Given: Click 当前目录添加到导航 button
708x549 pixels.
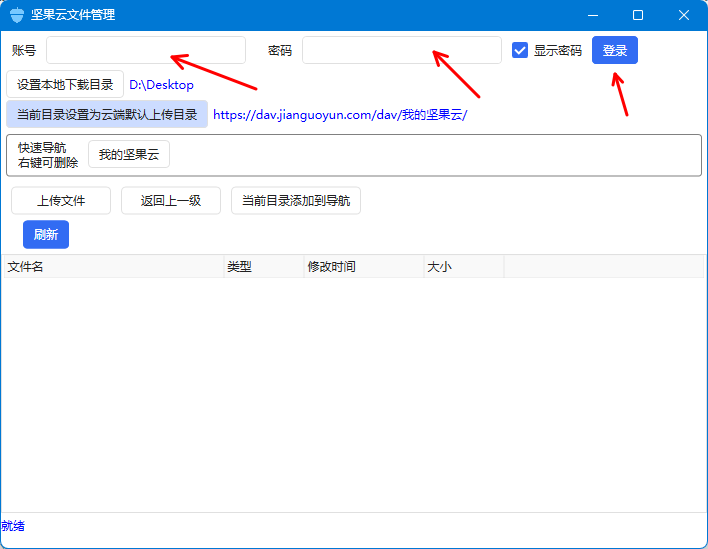Looking at the screenshot, I should tap(295, 200).
